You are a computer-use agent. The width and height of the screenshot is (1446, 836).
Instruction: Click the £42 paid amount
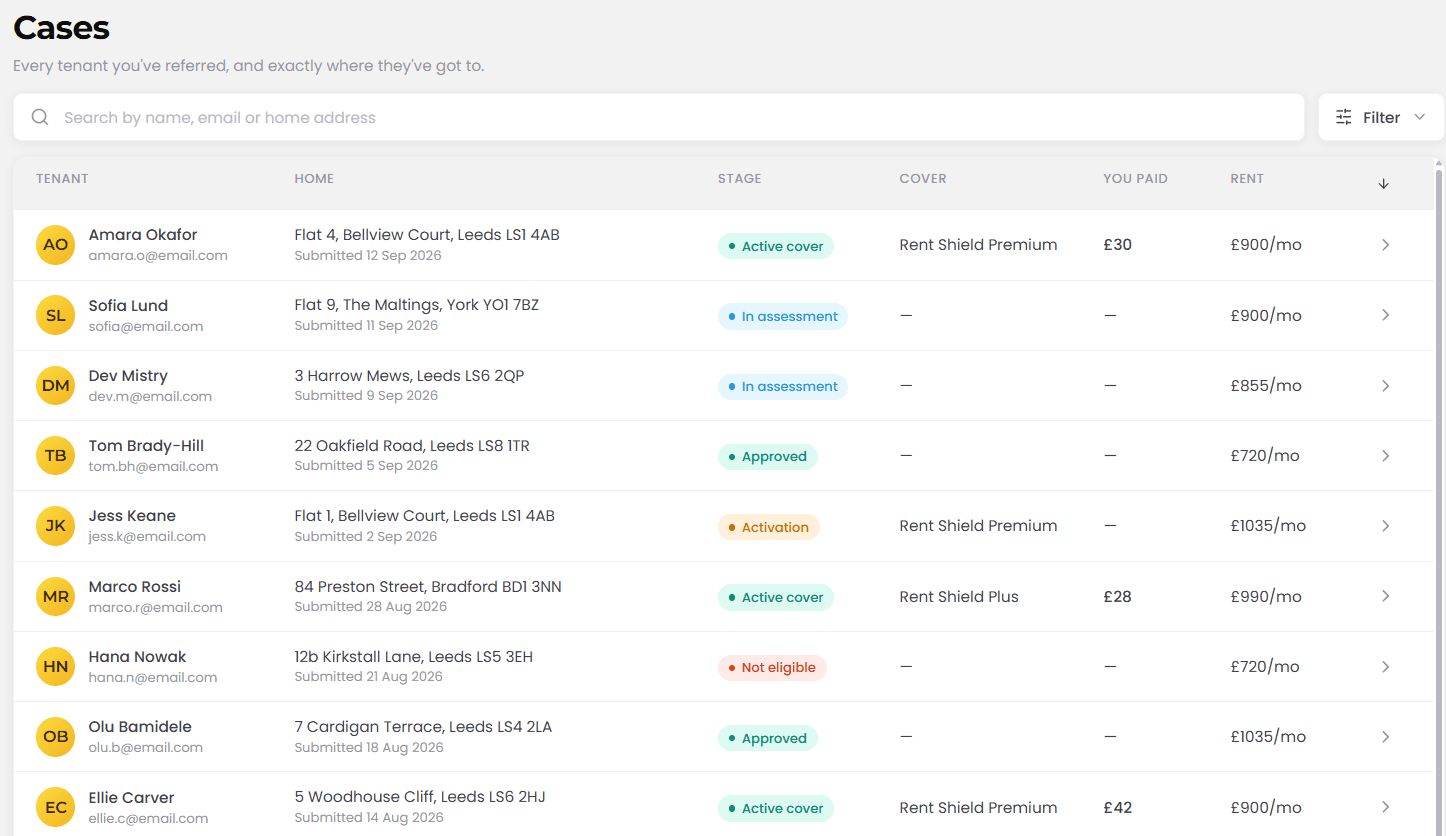1118,808
